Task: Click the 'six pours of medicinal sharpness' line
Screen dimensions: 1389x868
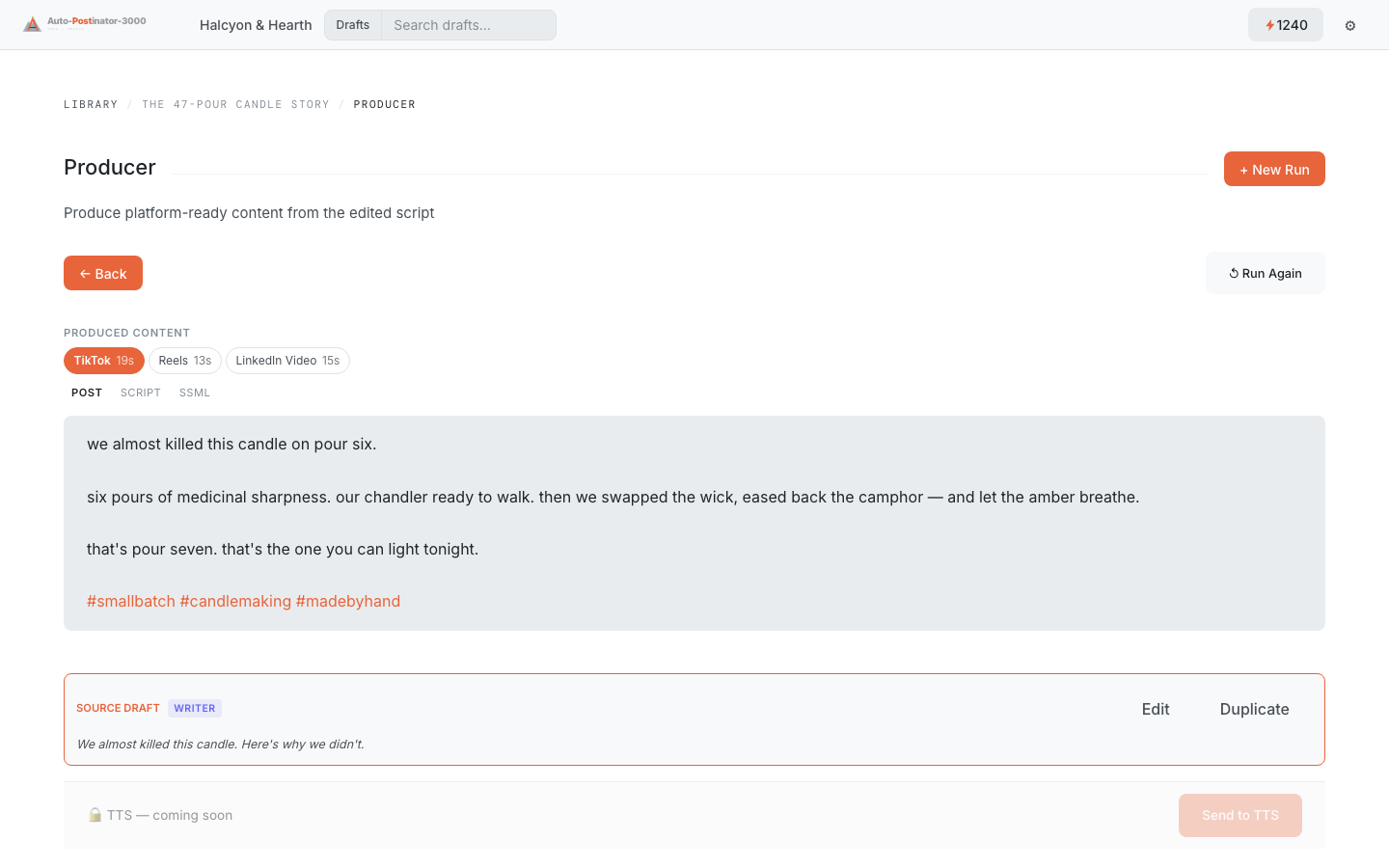Action: click(x=613, y=497)
